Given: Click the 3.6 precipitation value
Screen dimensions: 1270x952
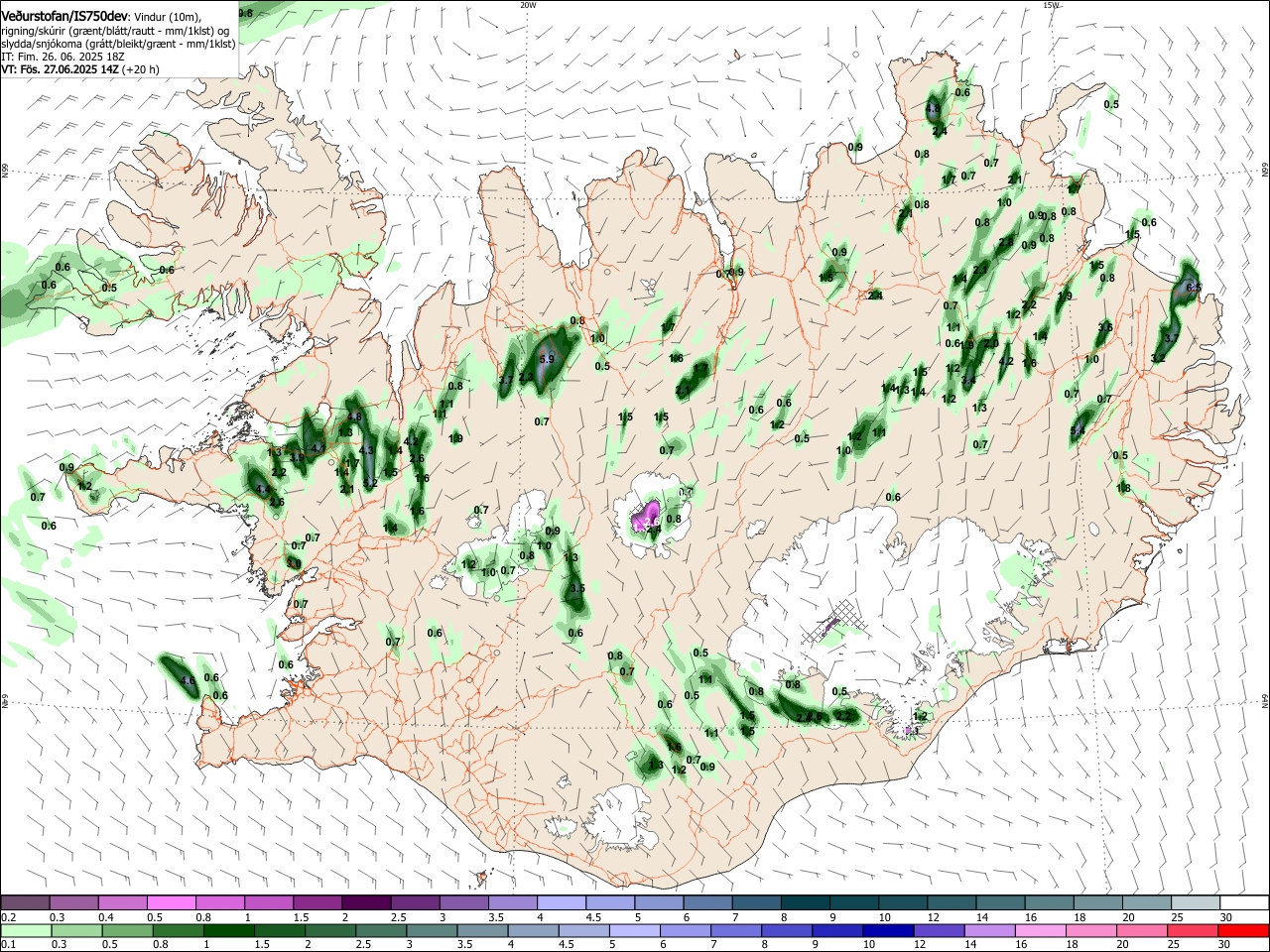Looking at the screenshot, I should click(1105, 327).
